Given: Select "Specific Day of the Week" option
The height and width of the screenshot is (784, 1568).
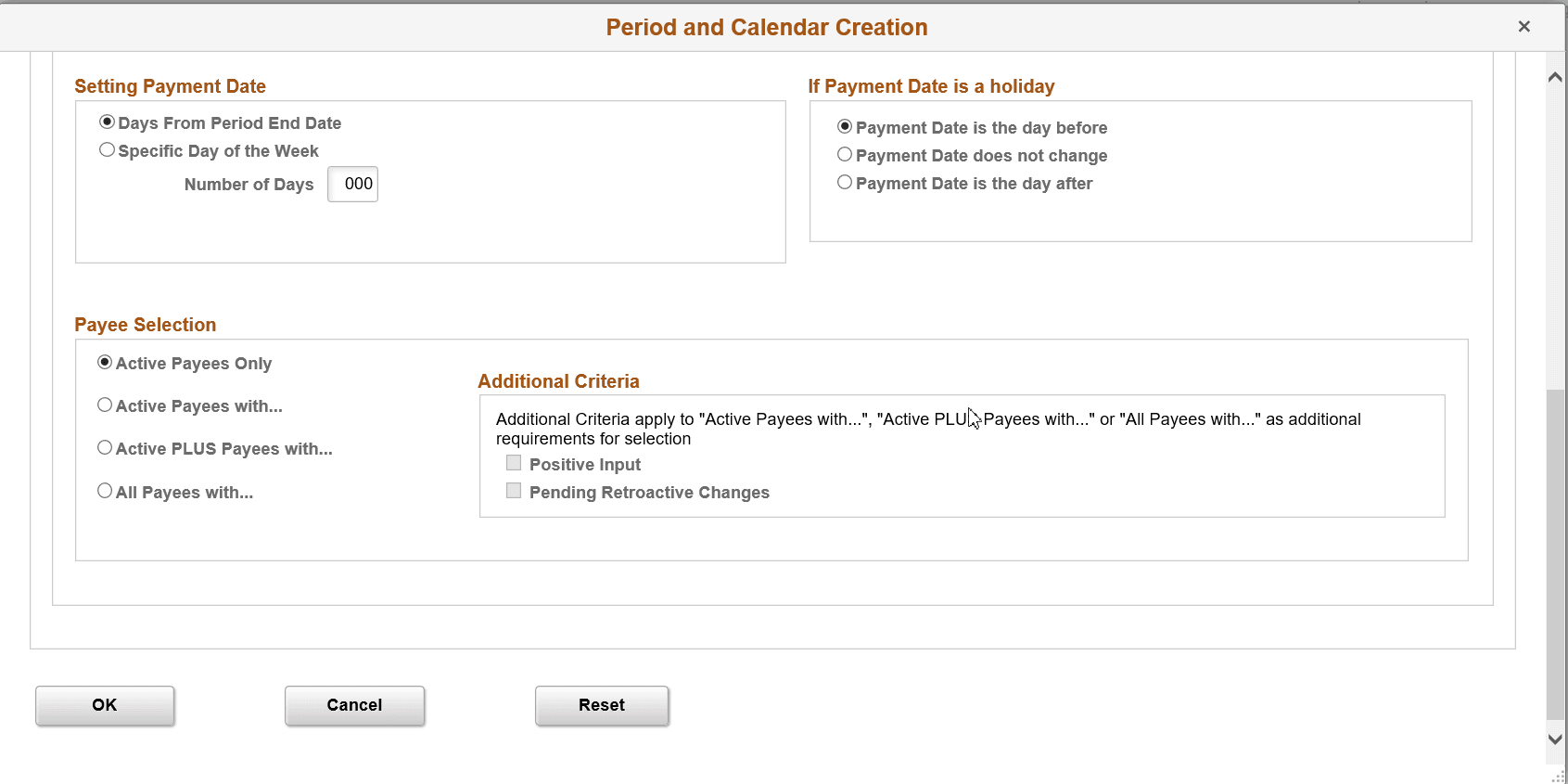Looking at the screenshot, I should (x=107, y=149).
